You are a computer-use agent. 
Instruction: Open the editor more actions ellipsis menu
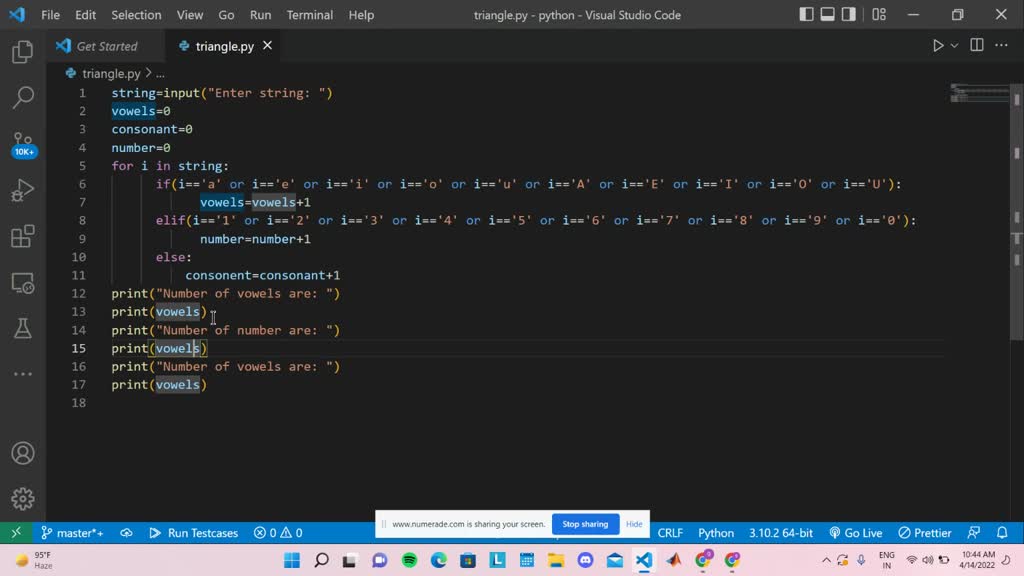(1001, 45)
